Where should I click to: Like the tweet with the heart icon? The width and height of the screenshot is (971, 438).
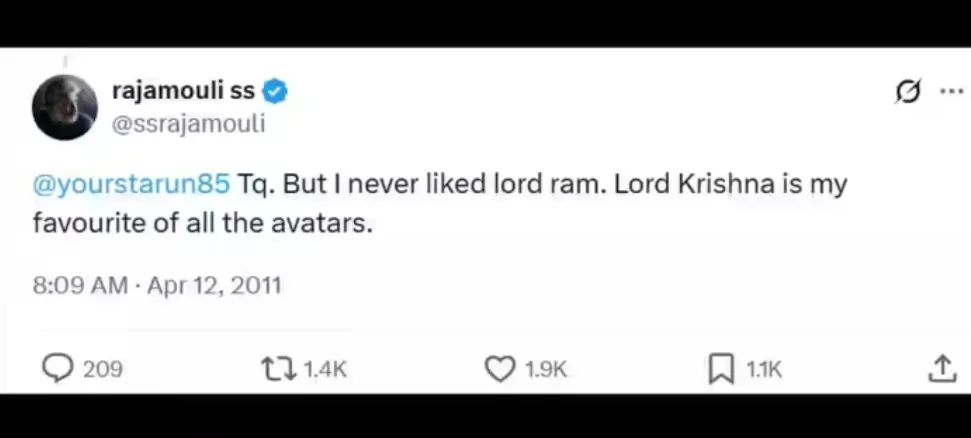click(x=499, y=370)
